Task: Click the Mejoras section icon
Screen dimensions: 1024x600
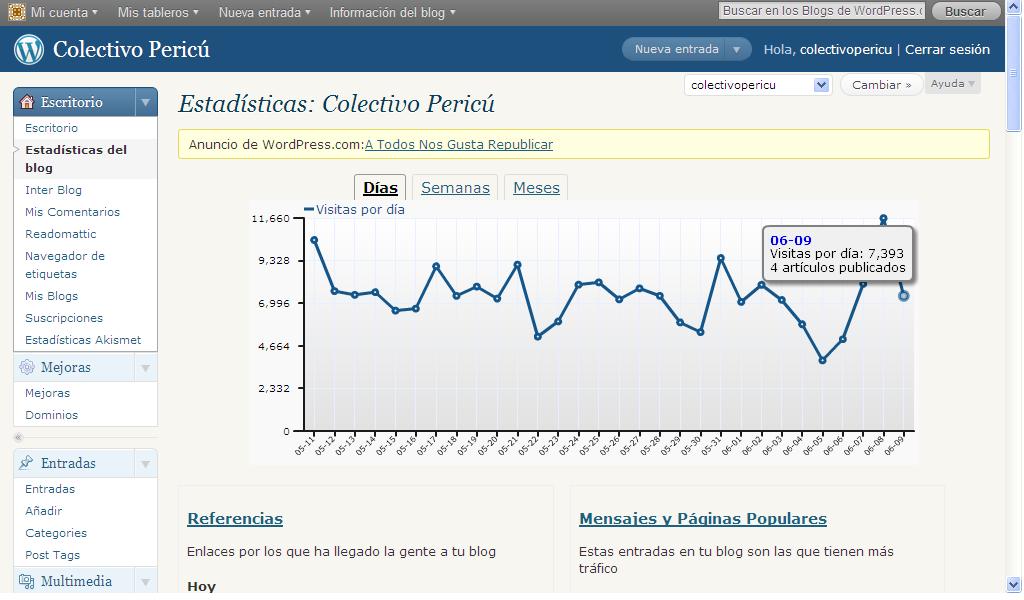Action: (27, 367)
